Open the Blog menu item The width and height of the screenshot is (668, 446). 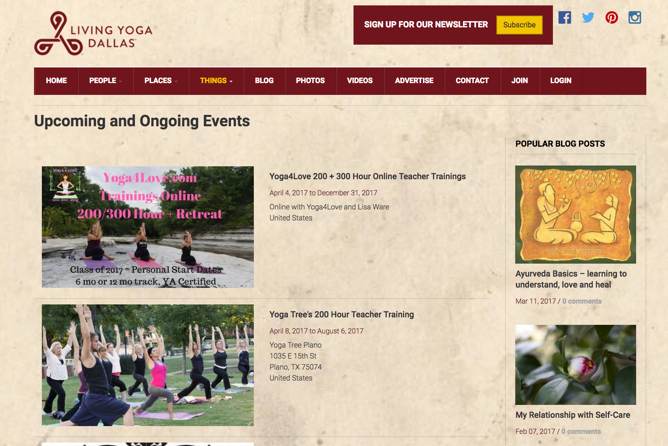[x=264, y=81]
